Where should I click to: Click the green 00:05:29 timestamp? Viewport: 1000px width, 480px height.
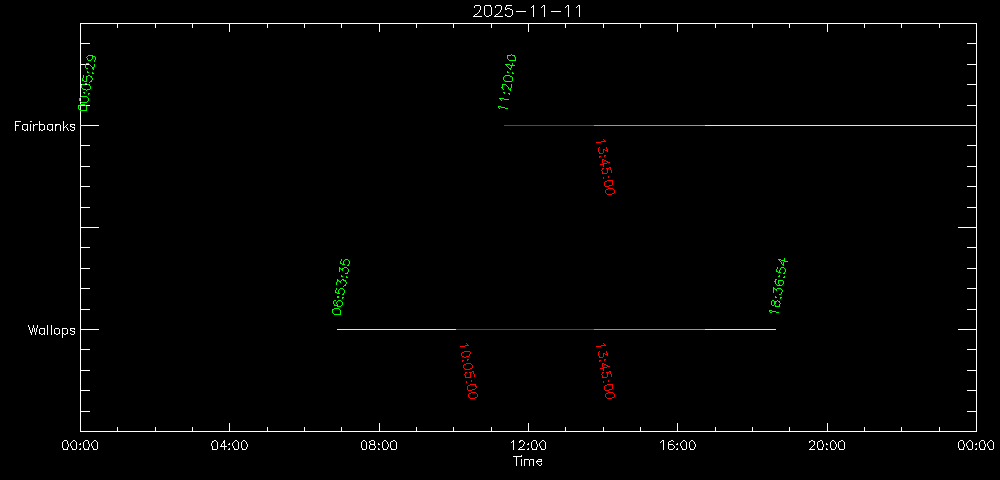pyautogui.click(x=89, y=83)
